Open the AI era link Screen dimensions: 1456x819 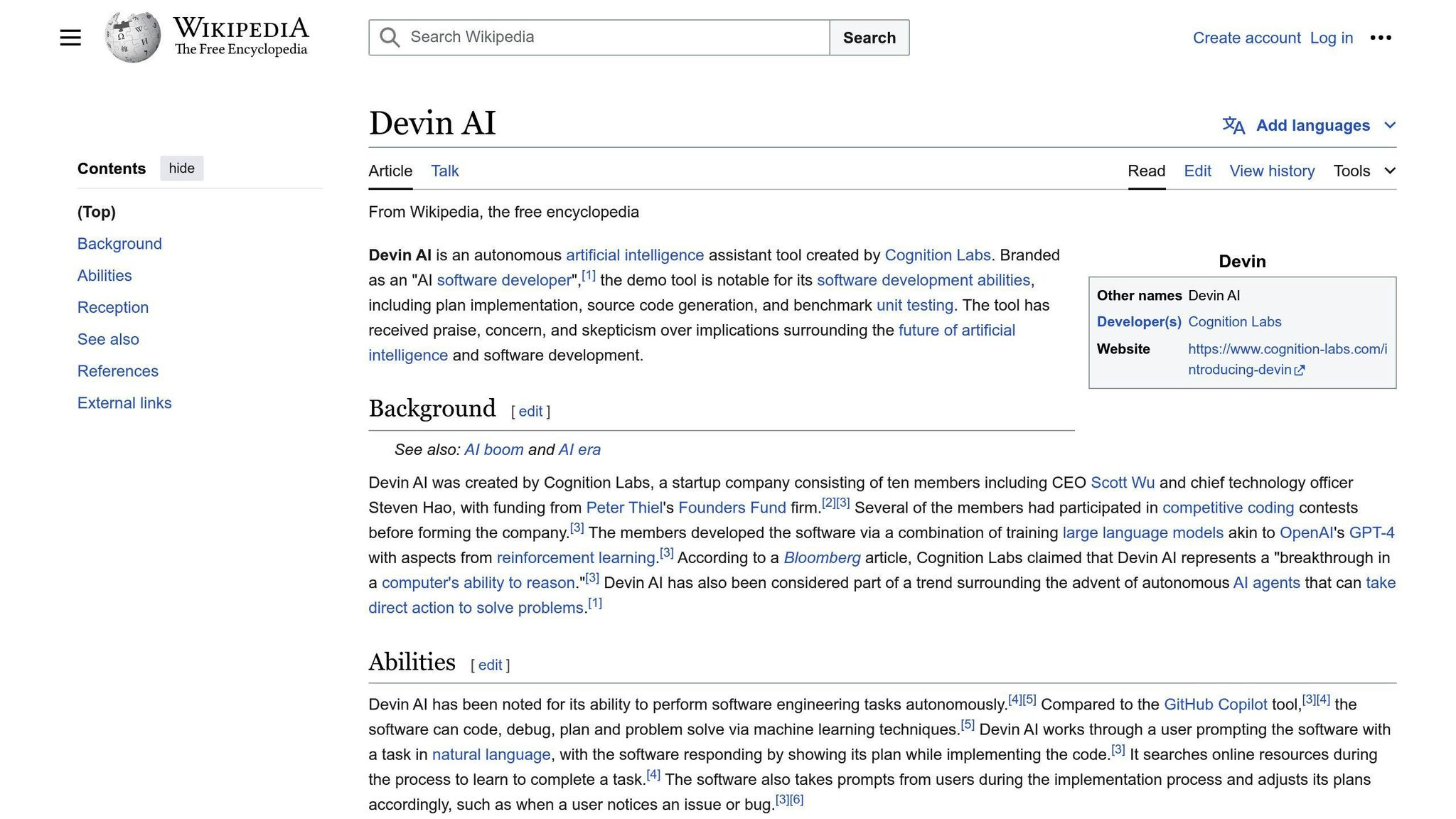[x=579, y=450]
